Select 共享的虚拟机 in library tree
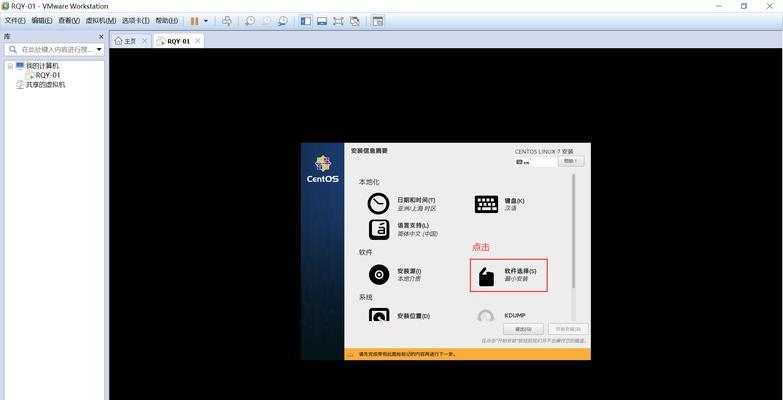The height and width of the screenshot is (400, 783). tap(45, 84)
